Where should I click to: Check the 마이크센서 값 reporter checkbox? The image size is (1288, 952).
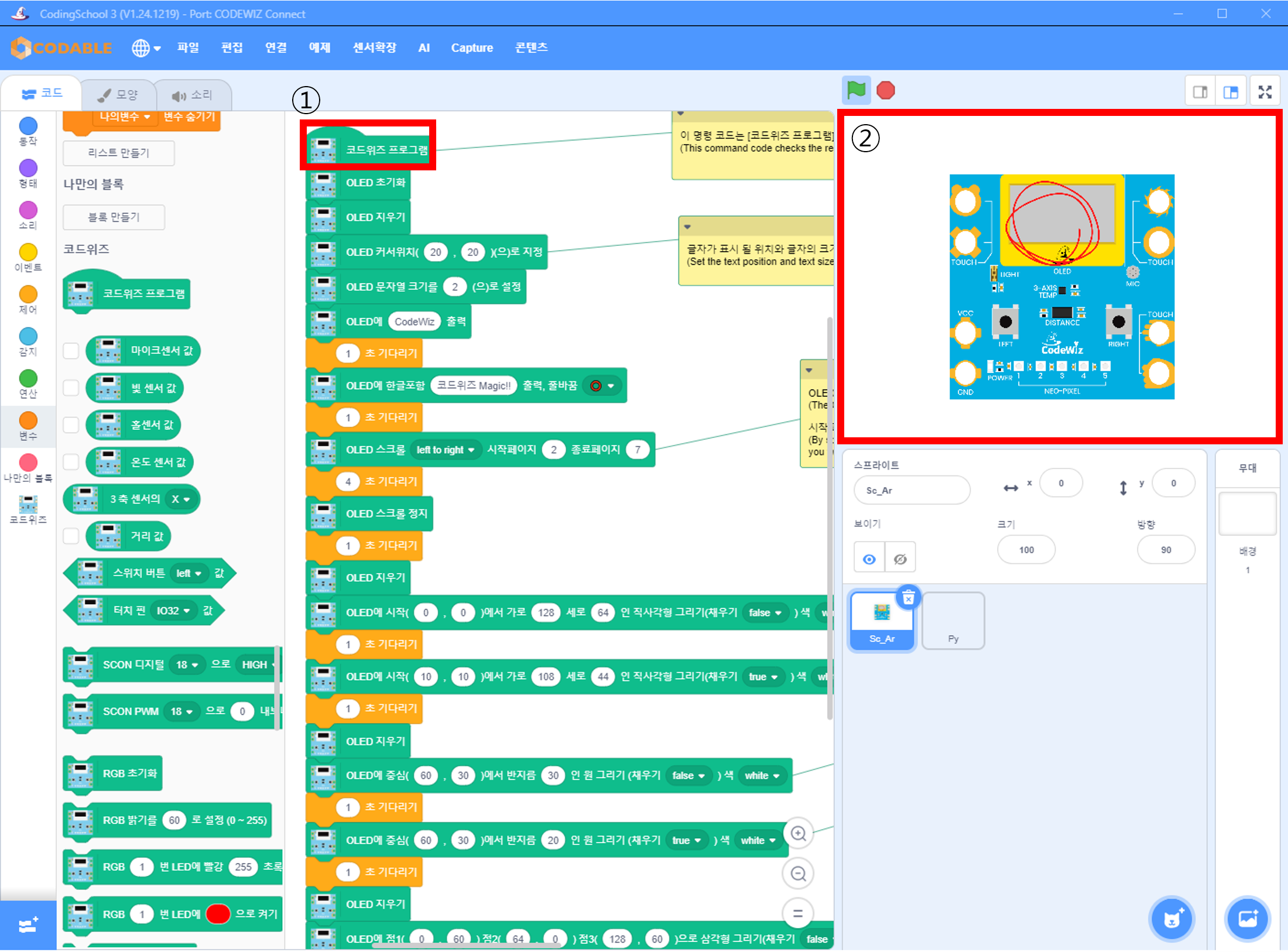tap(71, 351)
